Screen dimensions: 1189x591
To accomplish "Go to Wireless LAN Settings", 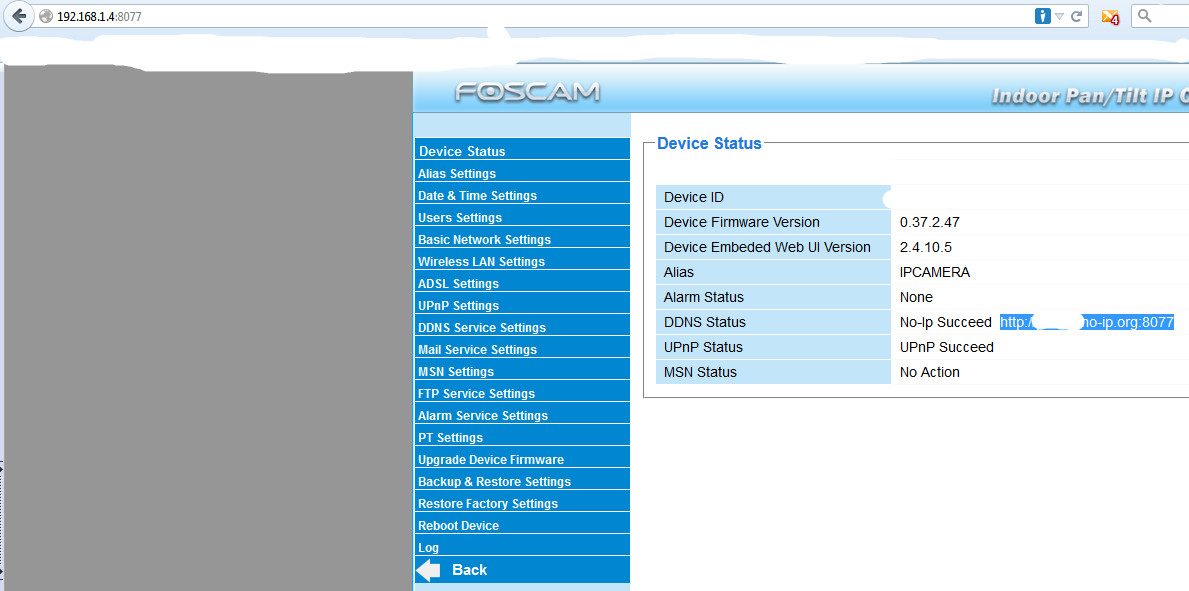I will click(481, 262).
